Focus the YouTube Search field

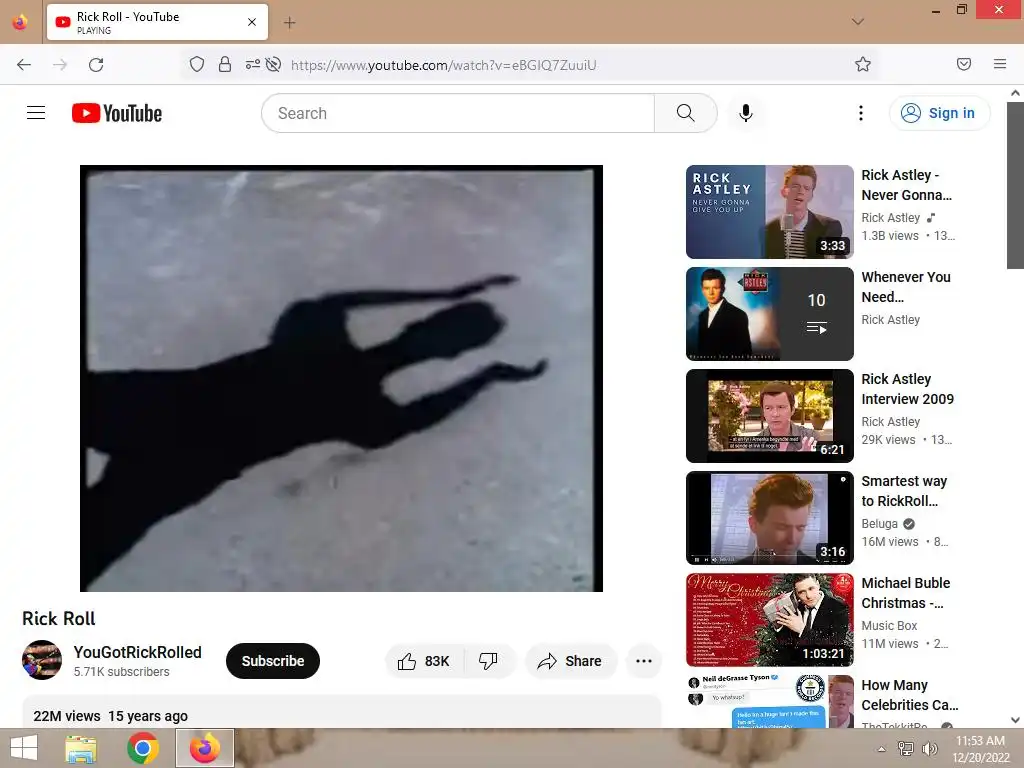point(458,113)
